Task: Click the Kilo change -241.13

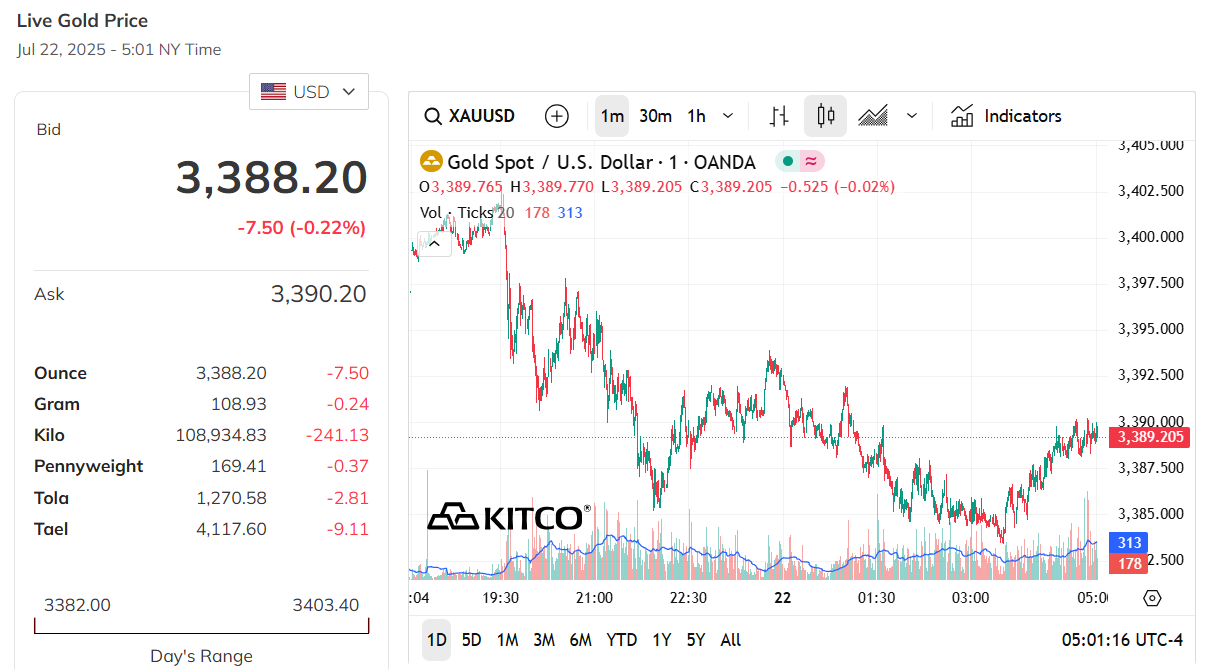Action: 337,435
